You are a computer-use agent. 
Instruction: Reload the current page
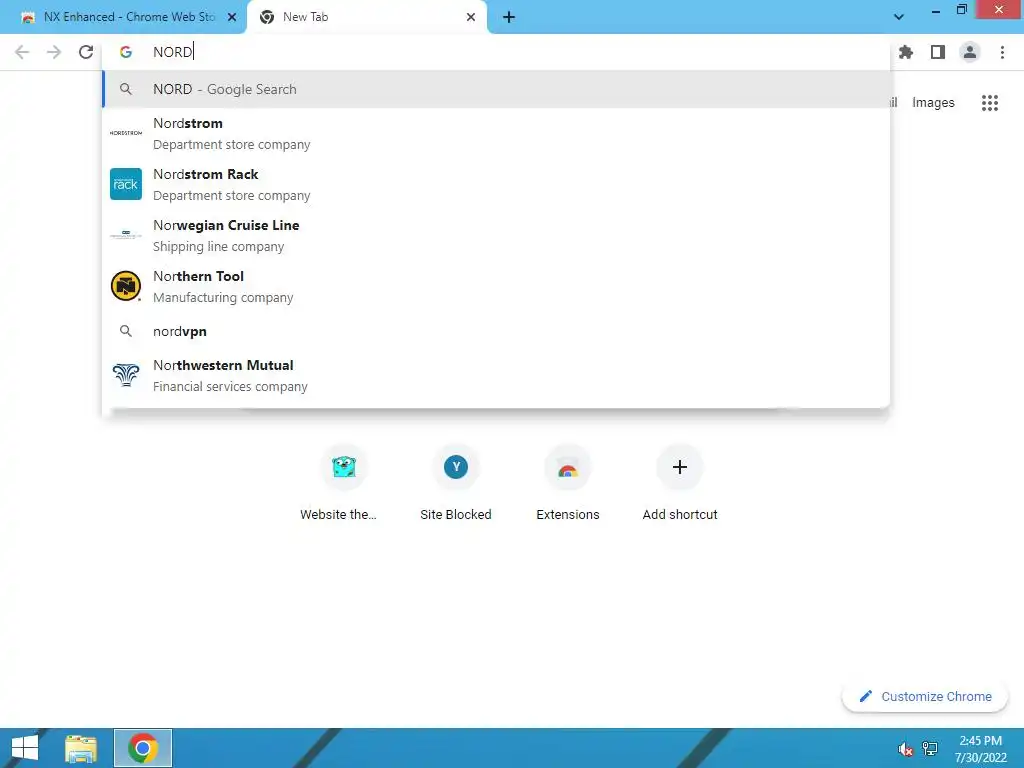86,52
